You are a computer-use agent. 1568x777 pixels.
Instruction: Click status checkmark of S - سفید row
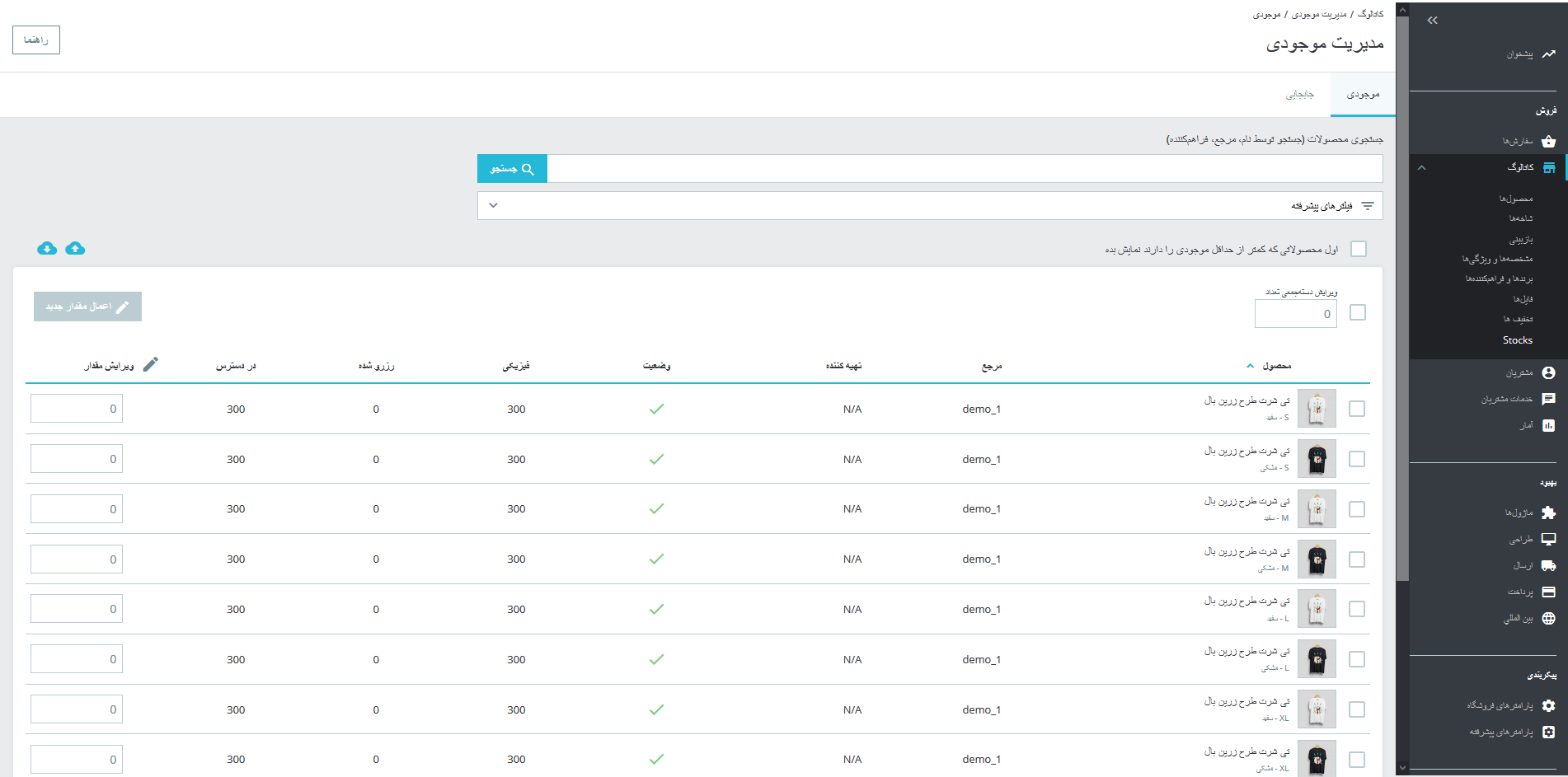click(656, 409)
